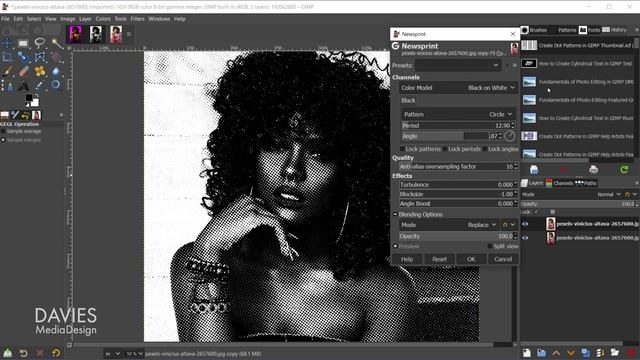Click Help in Newsprint dialog
The image size is (640, 360).
pos(407,259)
